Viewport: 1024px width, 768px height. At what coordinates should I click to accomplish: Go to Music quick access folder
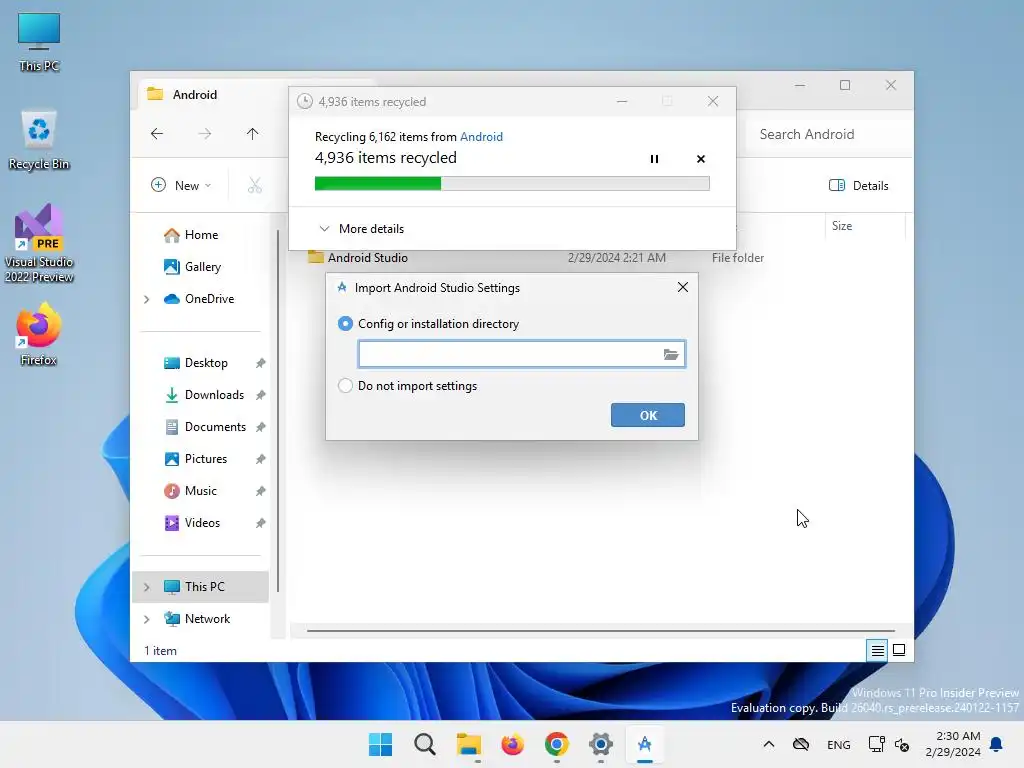[x=189, y=491]
